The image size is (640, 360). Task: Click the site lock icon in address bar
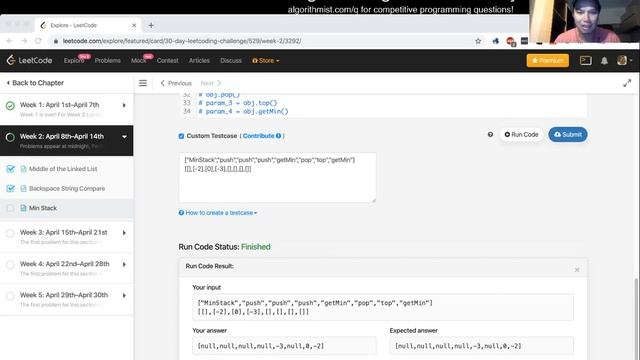56,41
